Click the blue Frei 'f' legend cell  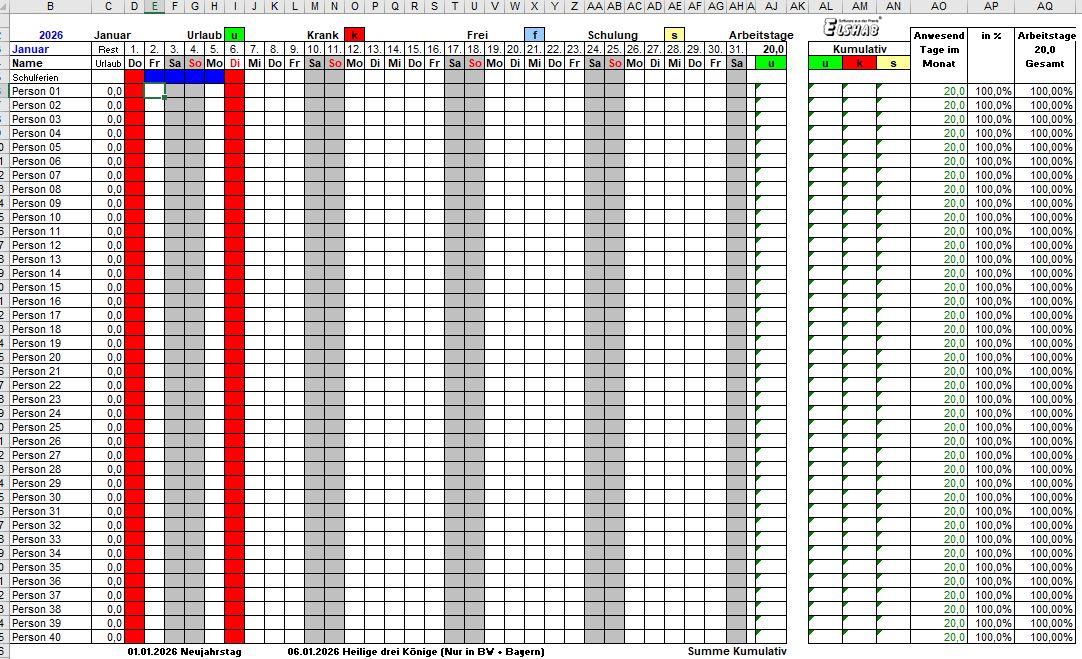point(535,35)
